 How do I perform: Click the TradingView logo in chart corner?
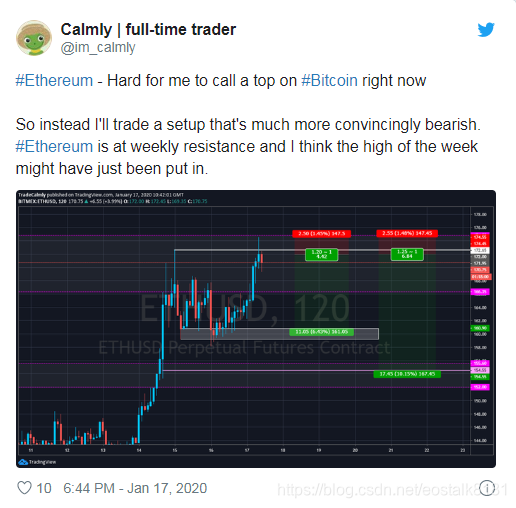click(37, 462)
